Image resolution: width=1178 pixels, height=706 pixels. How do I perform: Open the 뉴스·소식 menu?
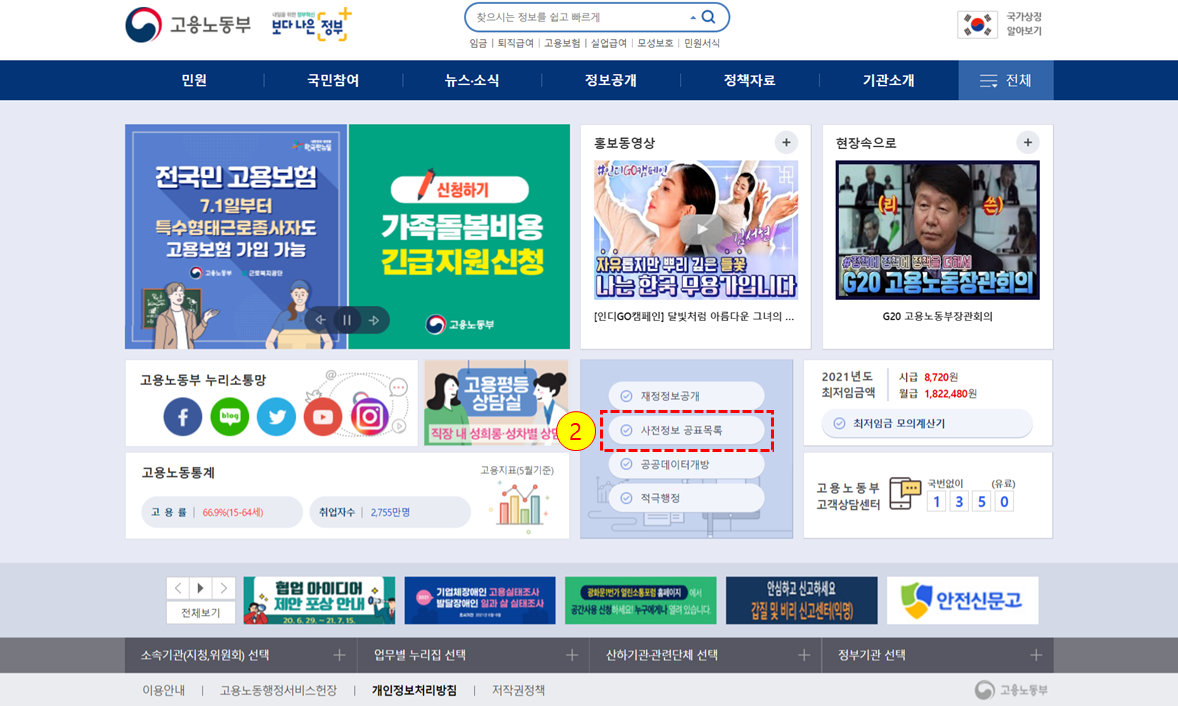coord(472,80)
